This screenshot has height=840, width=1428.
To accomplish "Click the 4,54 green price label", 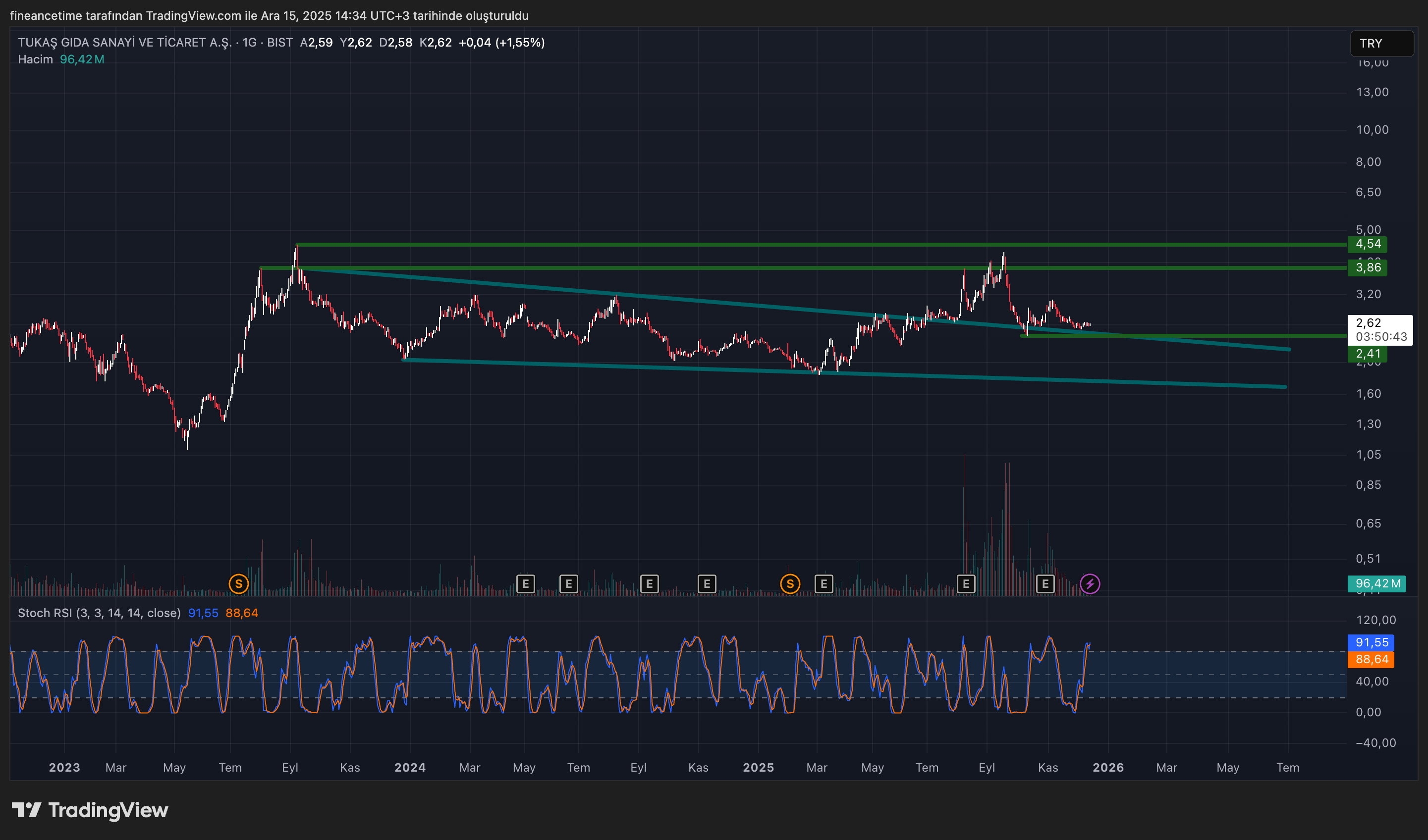I will (x=1368, y=244).
